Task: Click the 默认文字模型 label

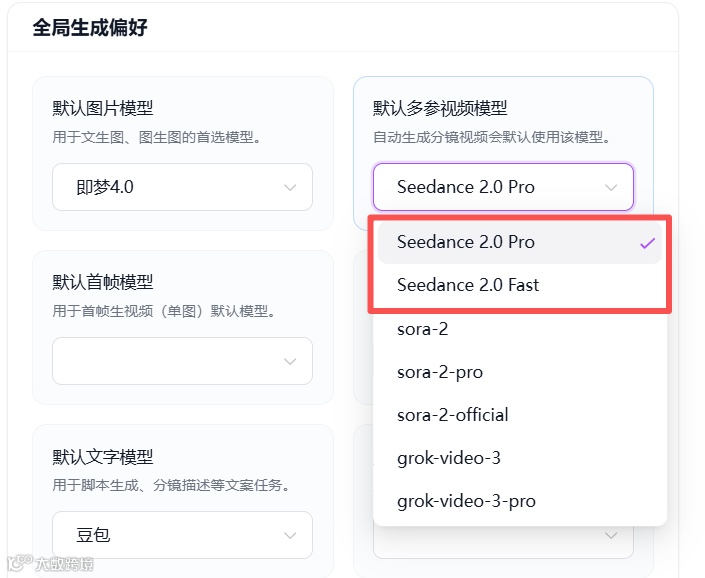Action: click(103, 457)
